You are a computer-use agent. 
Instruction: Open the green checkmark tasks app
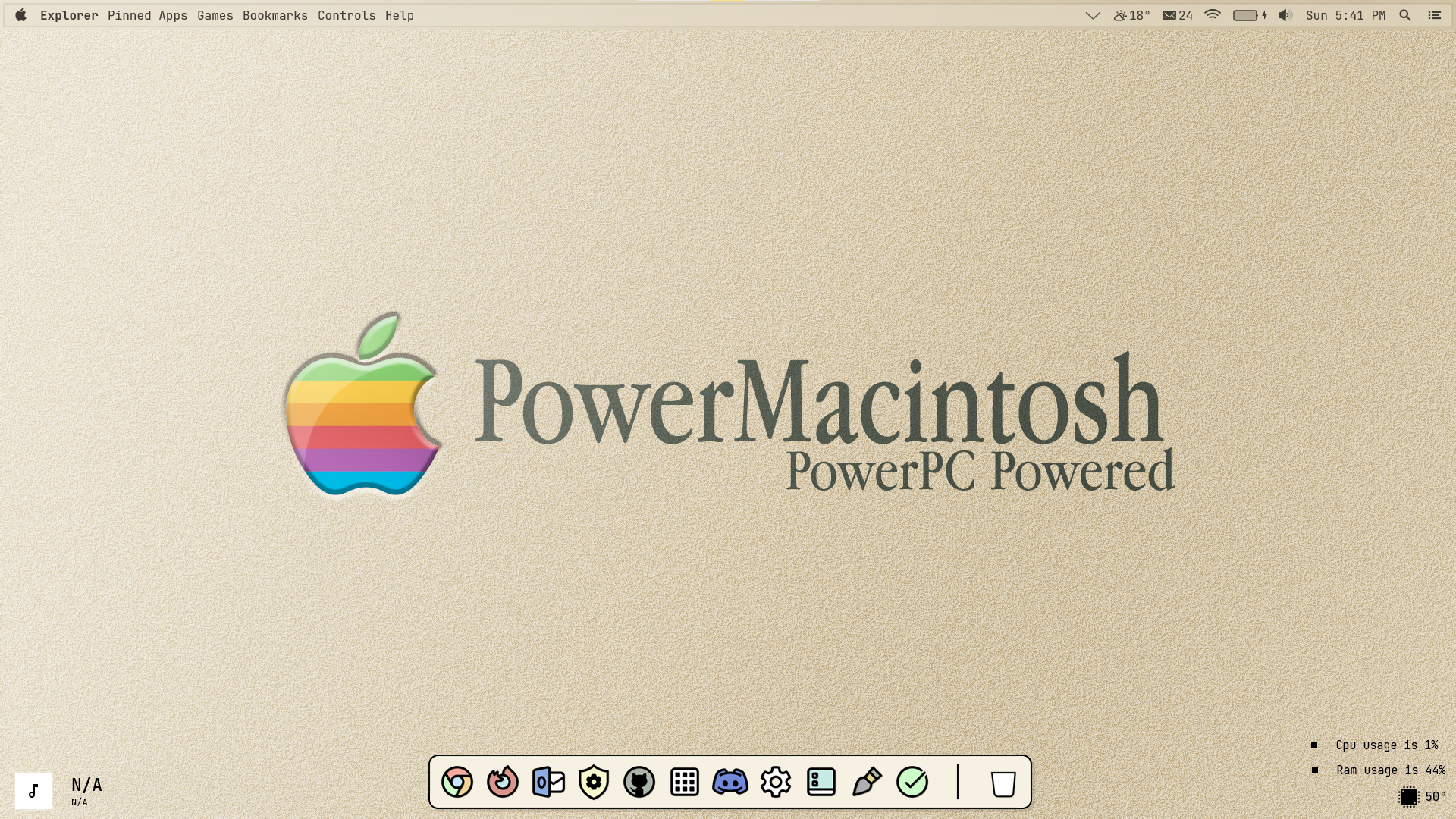[912, 782]
